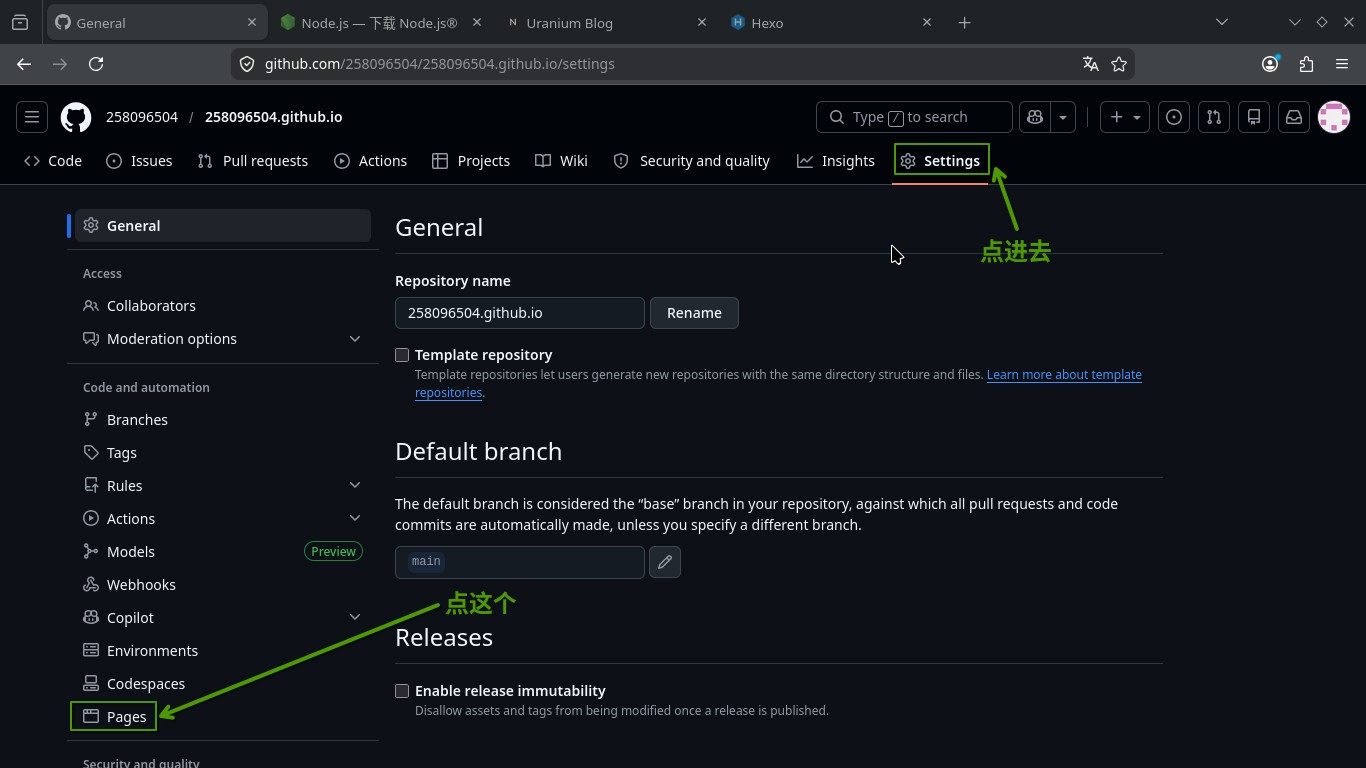1366x768 pixels.
Task: Check the Template repository checkbox
Action: tap(402, 355)
